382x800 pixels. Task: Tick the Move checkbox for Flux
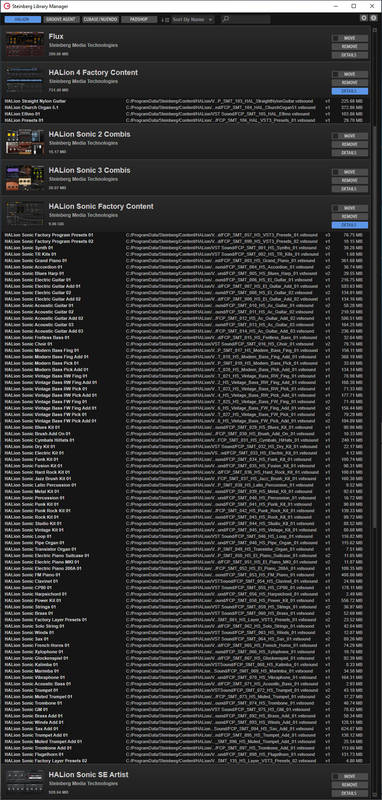pos(335,38)
